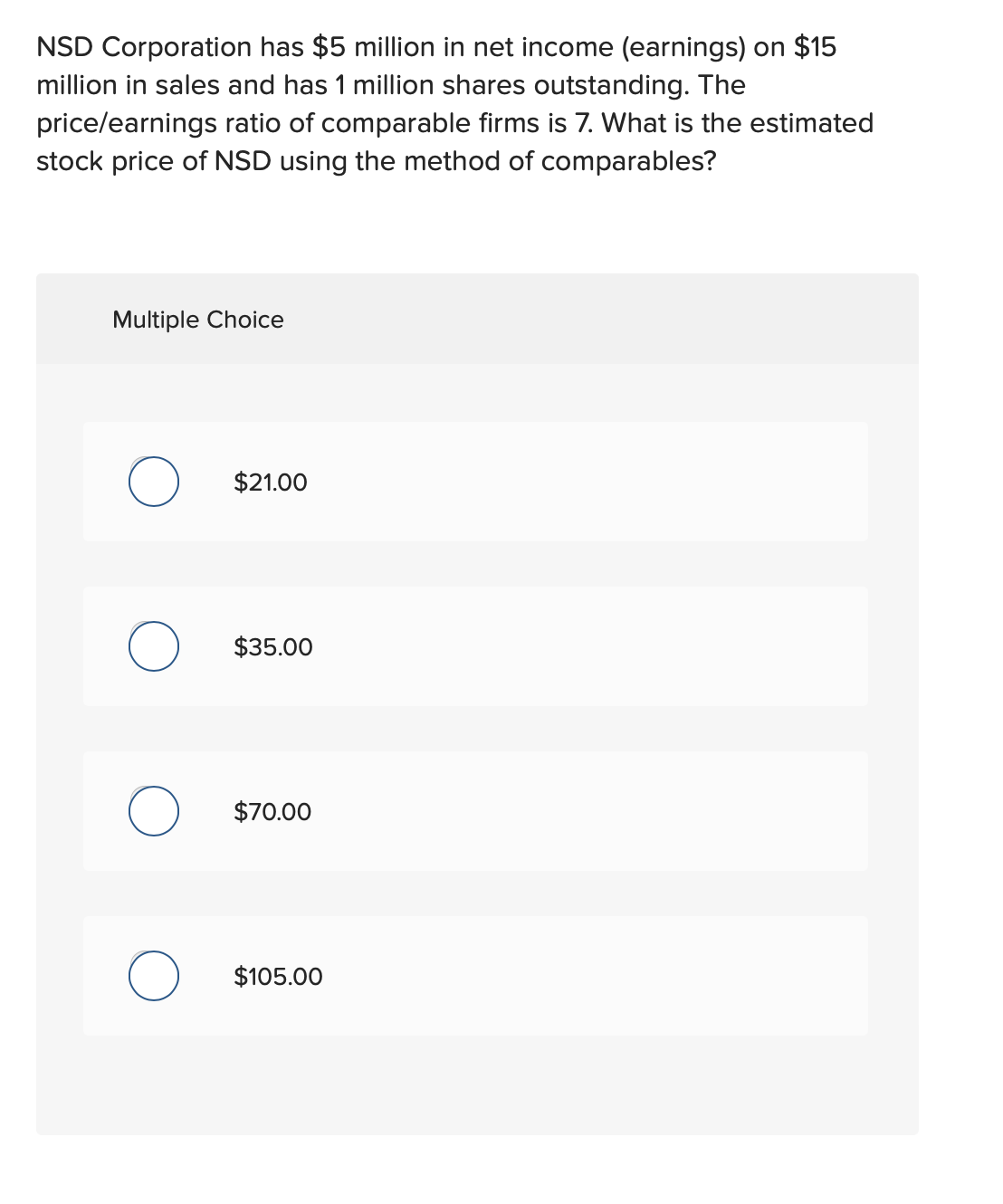
Task: Click blank space inside the $21.00 answer card
Action: 588,482
